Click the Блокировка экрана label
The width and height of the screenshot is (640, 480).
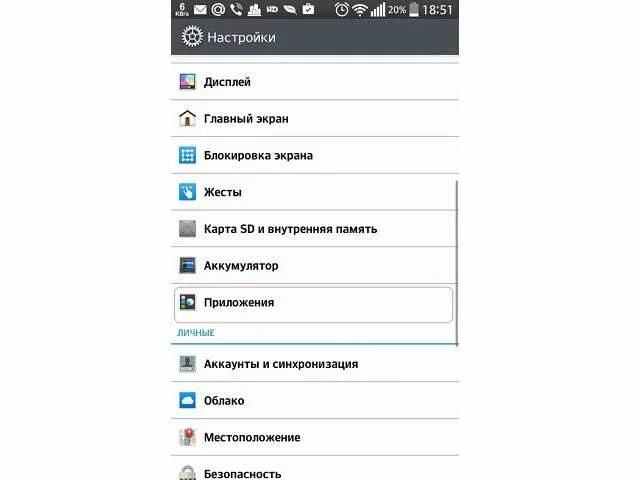point(258,156)
